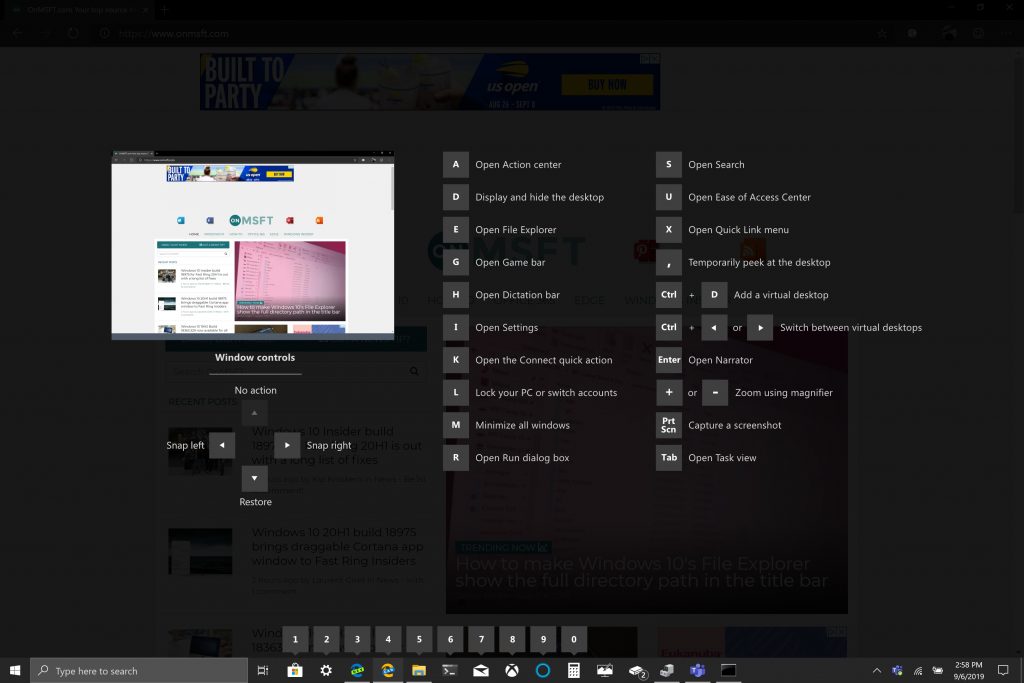Click the Type here to search box

(x=139, y=671)
